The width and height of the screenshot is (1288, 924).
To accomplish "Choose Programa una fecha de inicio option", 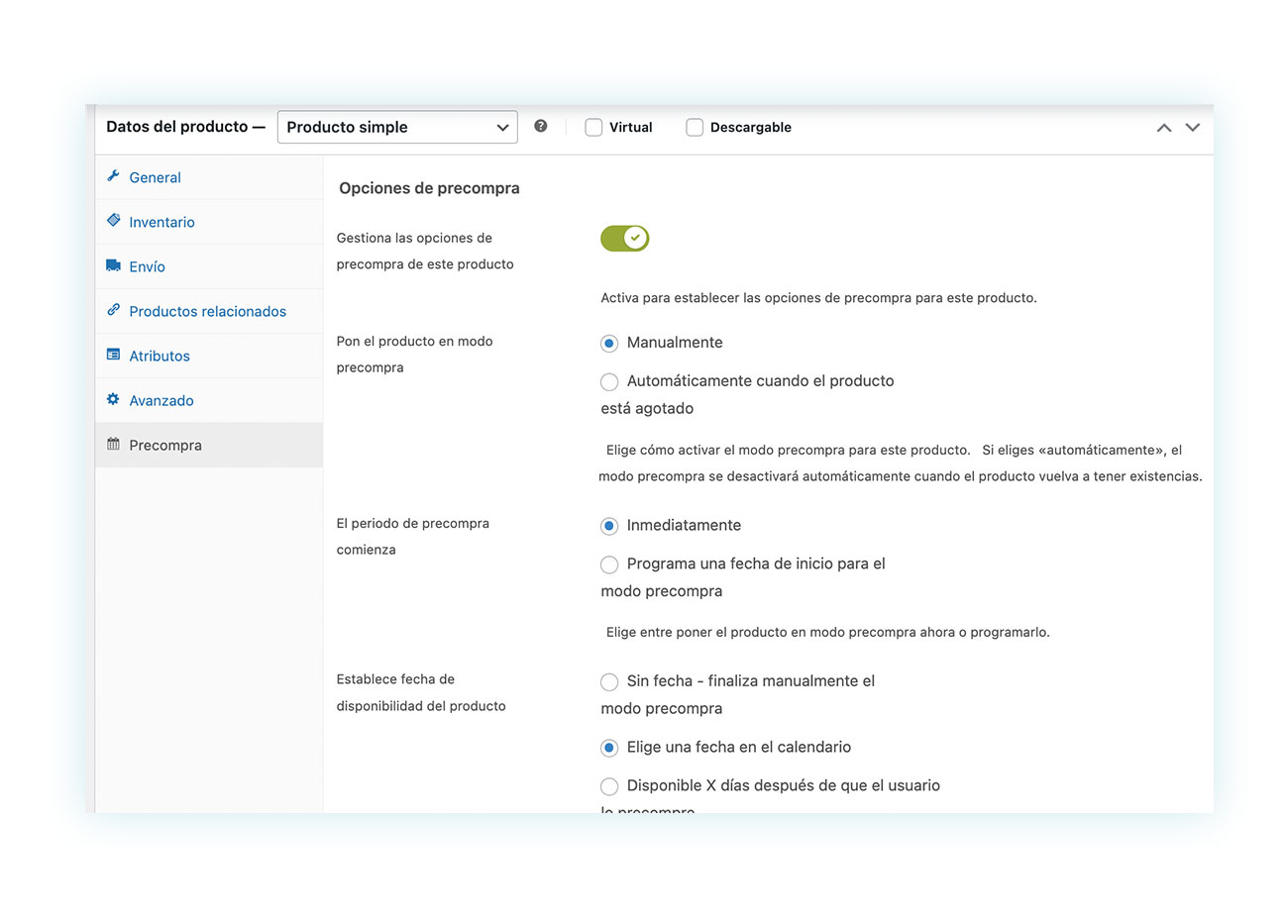I will pyautogui.click(x=609, y=565).
